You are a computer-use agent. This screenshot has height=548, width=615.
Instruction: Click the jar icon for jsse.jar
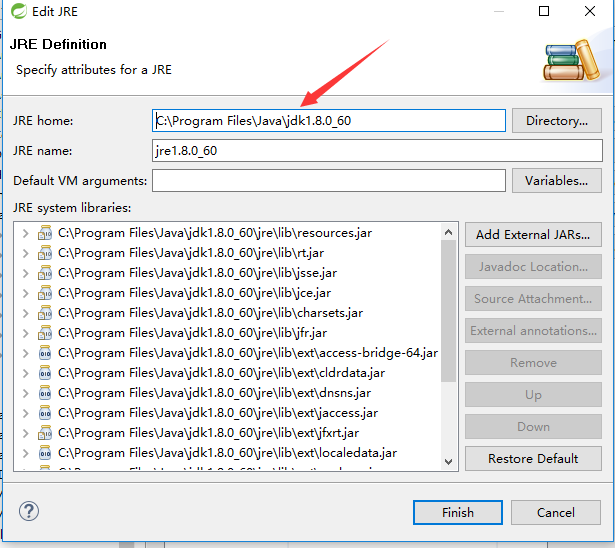pyautogui.click(x=45, y=273)
